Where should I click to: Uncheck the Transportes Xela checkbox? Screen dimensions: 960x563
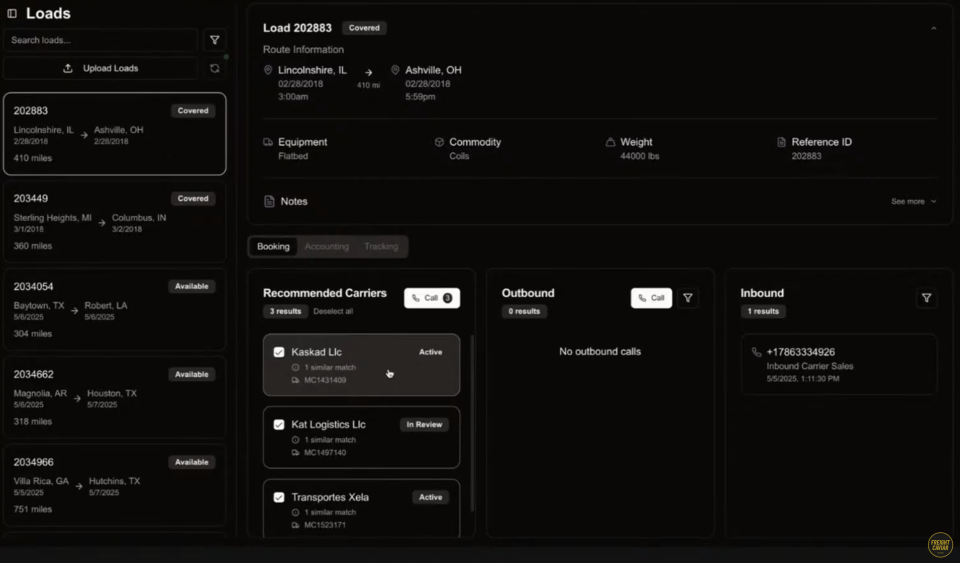pos(279,497)
